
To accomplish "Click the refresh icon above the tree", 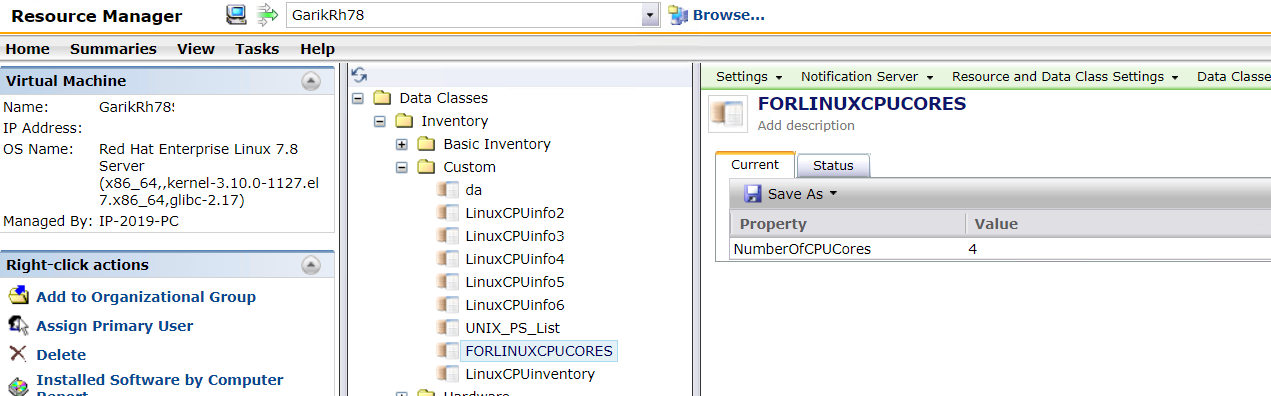I will (x=359, y=75).
